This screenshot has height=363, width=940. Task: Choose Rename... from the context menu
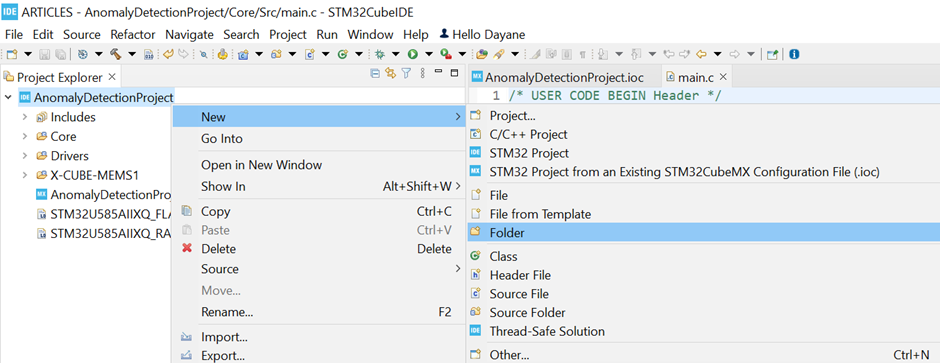tap(319, 312)
